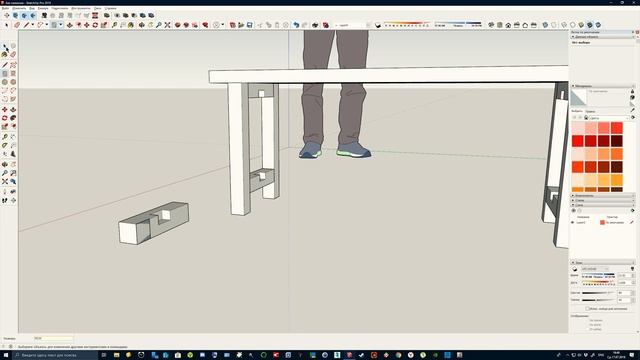Open the Окно menu
640x360 pixels.
click(x=98, y=8)
